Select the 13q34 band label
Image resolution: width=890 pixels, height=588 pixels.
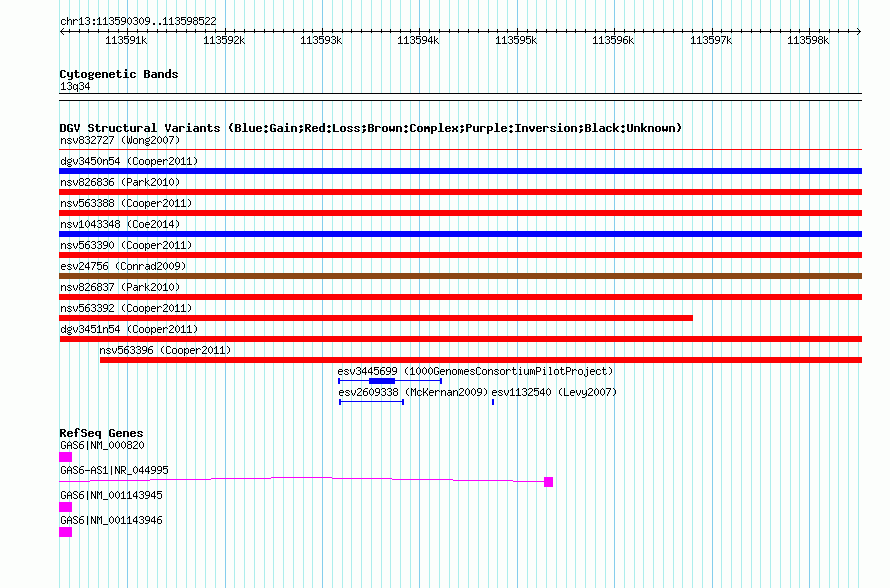pyautogui.click(x=75, y=86)
